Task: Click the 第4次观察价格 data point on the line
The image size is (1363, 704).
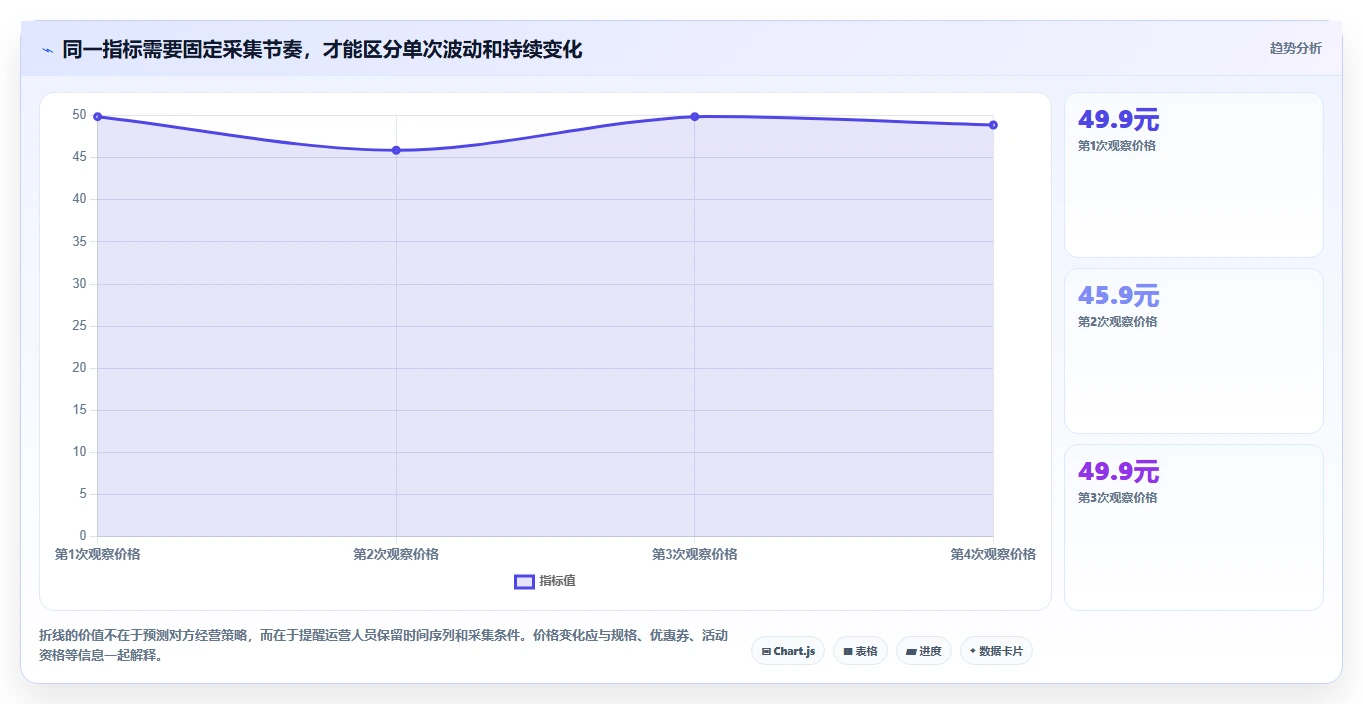Action: coord(993,125)
